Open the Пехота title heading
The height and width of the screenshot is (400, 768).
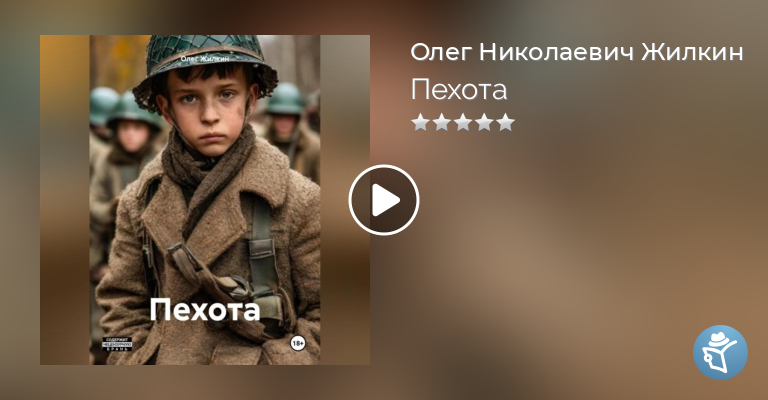[458, 90]
